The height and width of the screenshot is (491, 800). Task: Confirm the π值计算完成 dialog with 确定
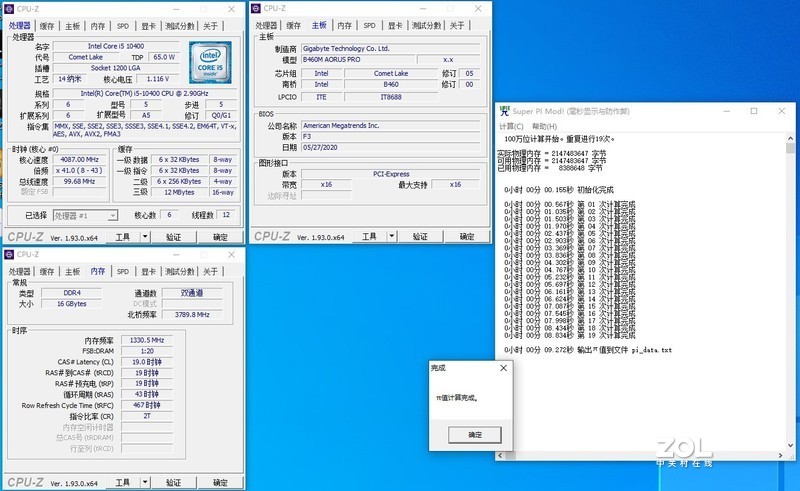click(474, 435)
